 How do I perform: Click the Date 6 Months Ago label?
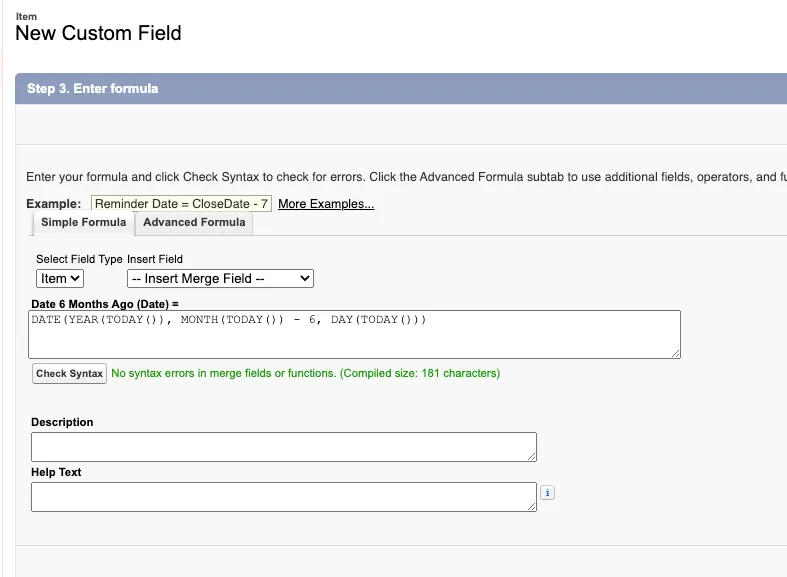[x=105, y=304]
